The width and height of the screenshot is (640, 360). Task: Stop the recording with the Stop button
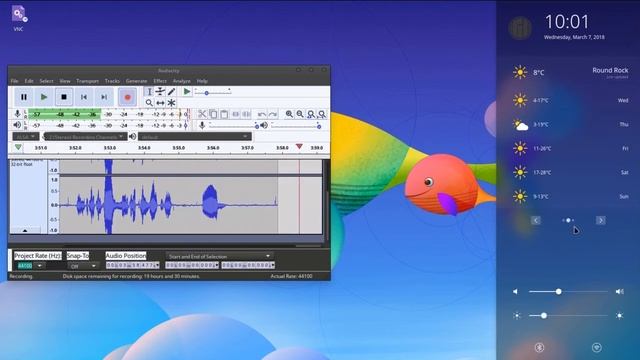64,97
